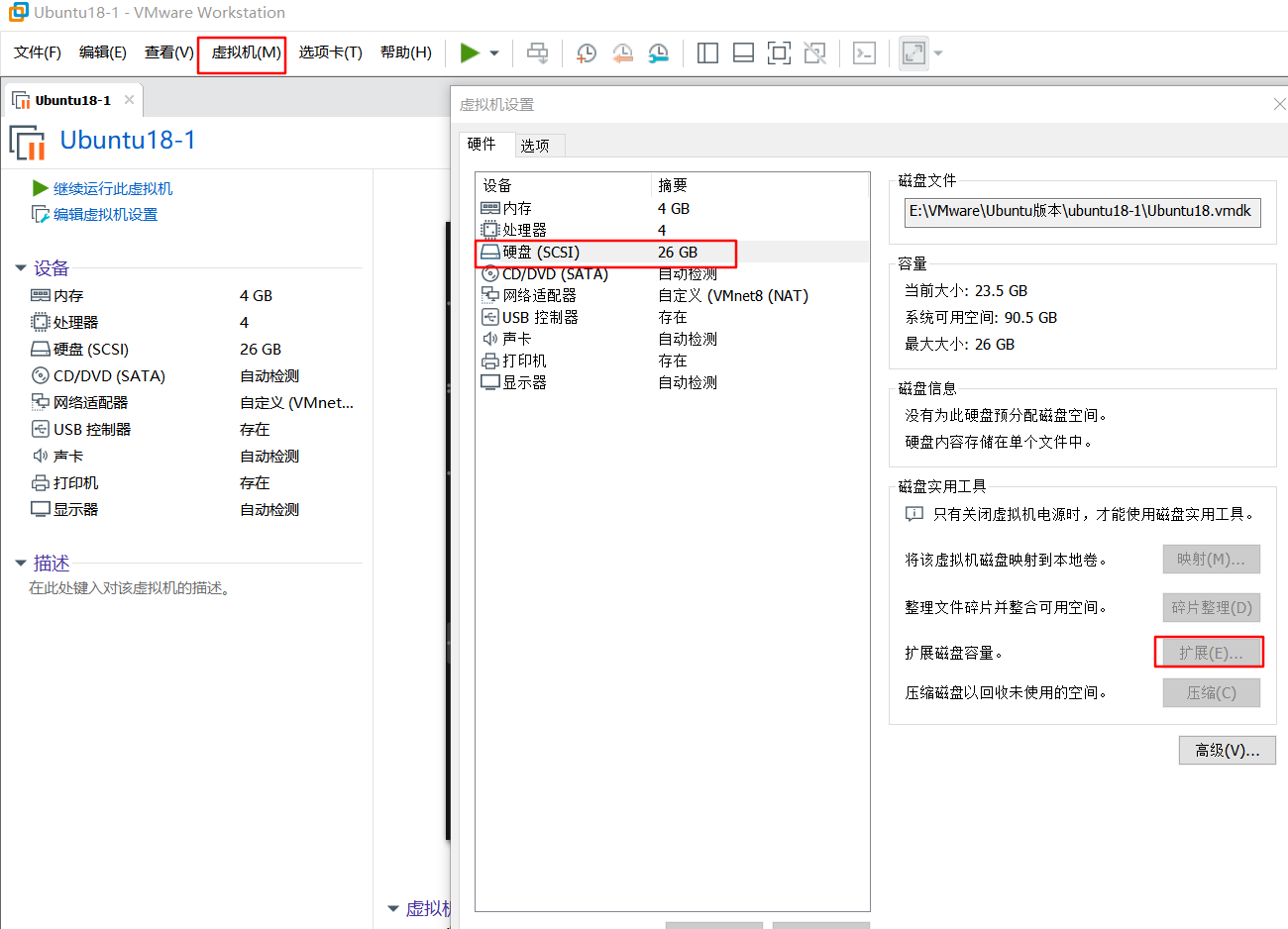Click the Ubuntu18.vmdk disk file path field

[x=1082, y=211]
